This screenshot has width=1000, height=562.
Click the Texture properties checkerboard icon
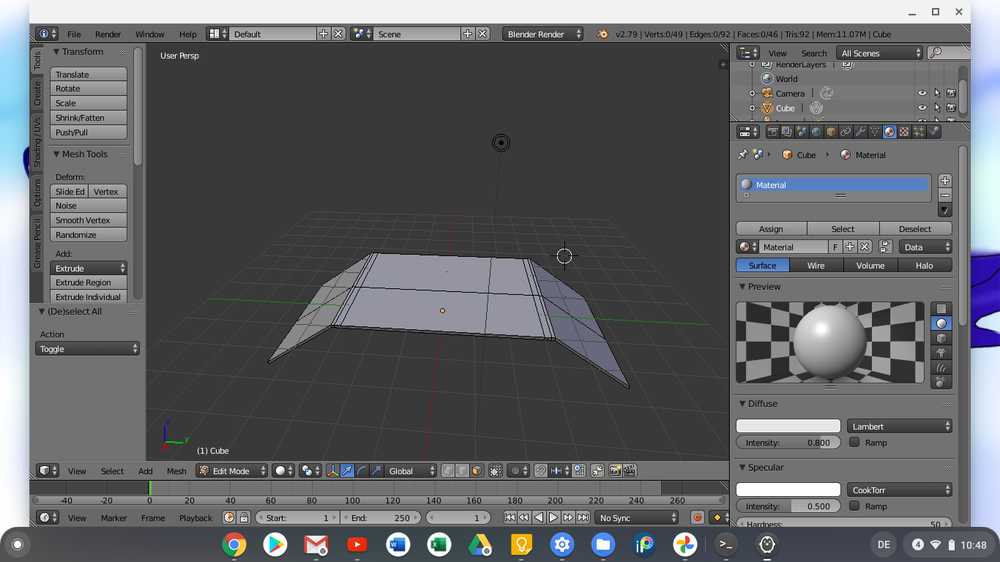904,132
